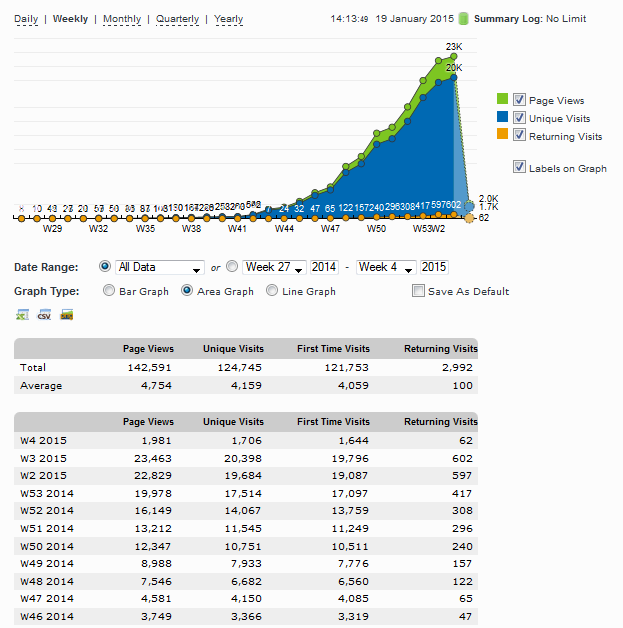
Task: Click the returning visits value 417
Action: coord(462,493)
